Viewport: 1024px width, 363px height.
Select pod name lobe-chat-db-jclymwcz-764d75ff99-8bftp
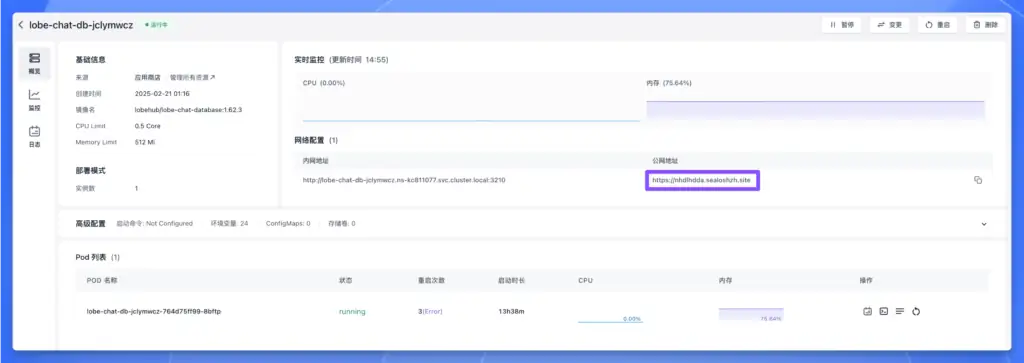point(154,311)
